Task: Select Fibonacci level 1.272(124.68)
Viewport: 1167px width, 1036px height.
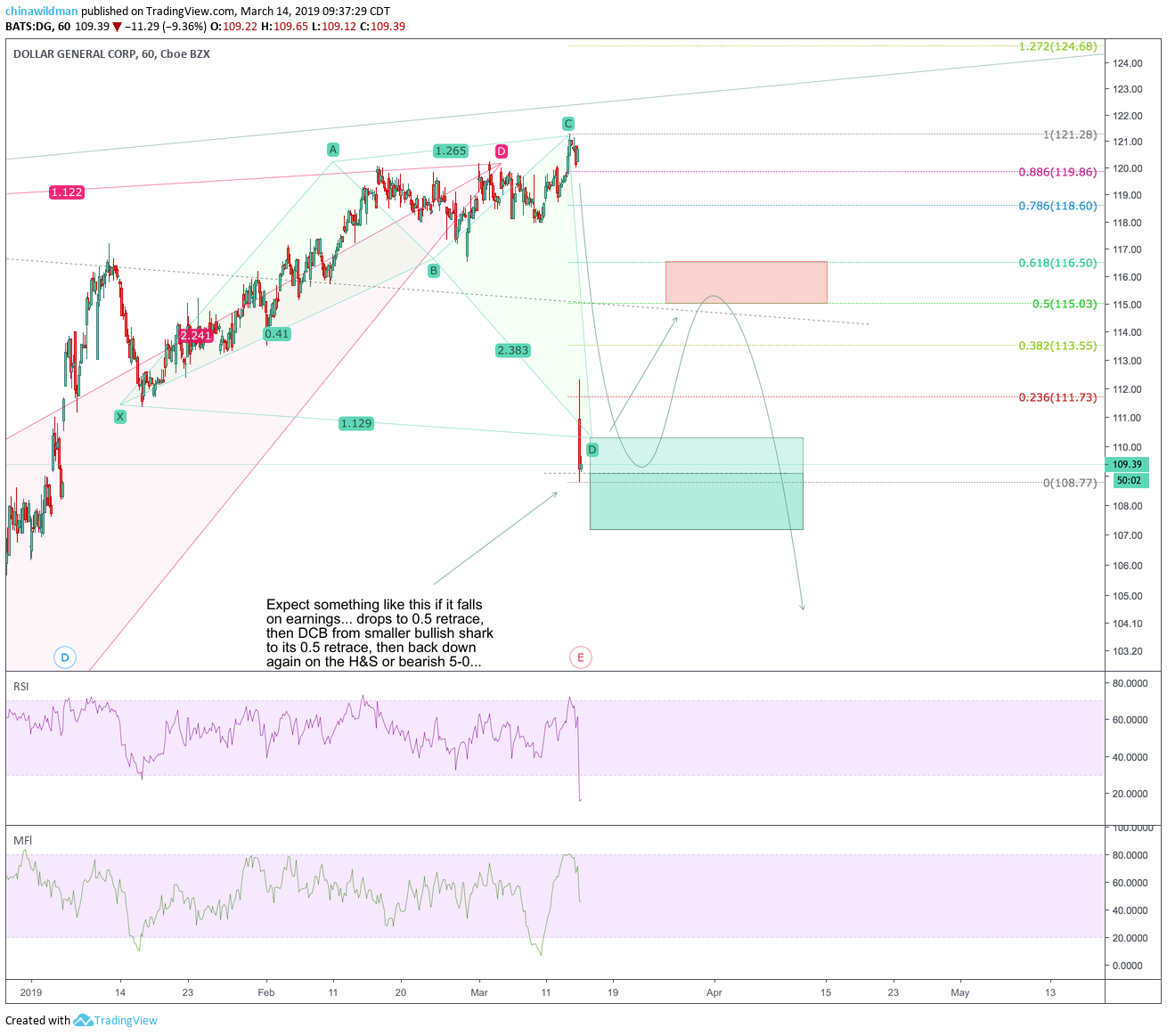Action: click(1057, 46)
